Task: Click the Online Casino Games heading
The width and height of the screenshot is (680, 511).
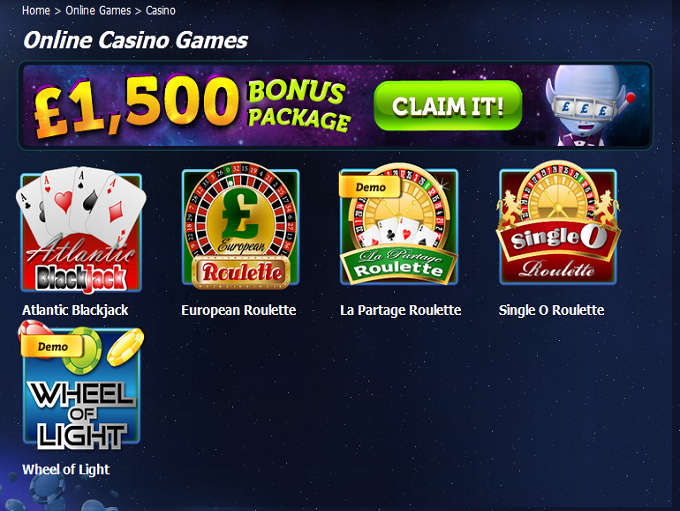Action: 135,40
